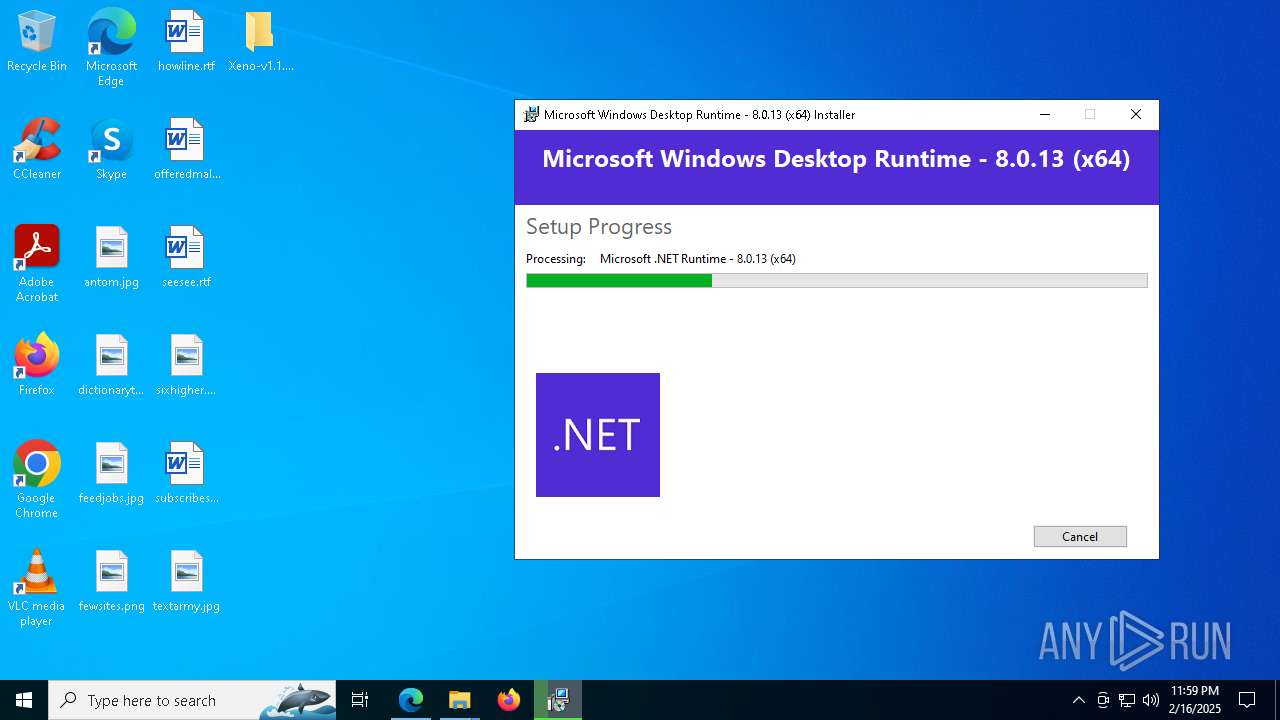Open the clock and date flyout
1280x720 pixels.
(x=1195, y=700)
